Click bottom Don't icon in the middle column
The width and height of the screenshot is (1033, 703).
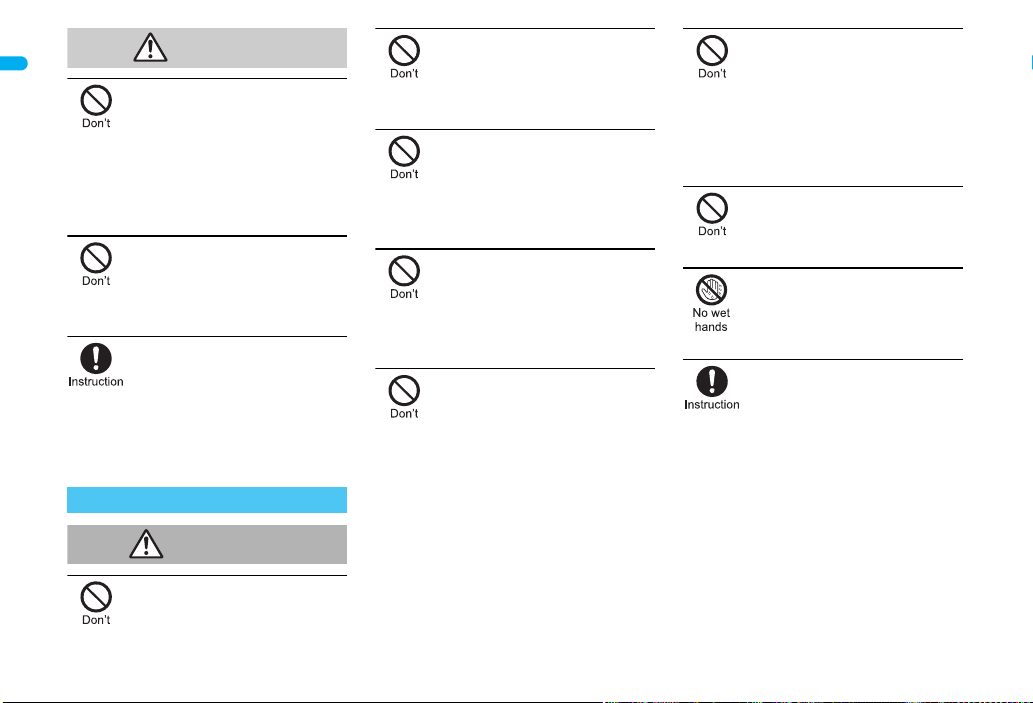coord(405,391)
